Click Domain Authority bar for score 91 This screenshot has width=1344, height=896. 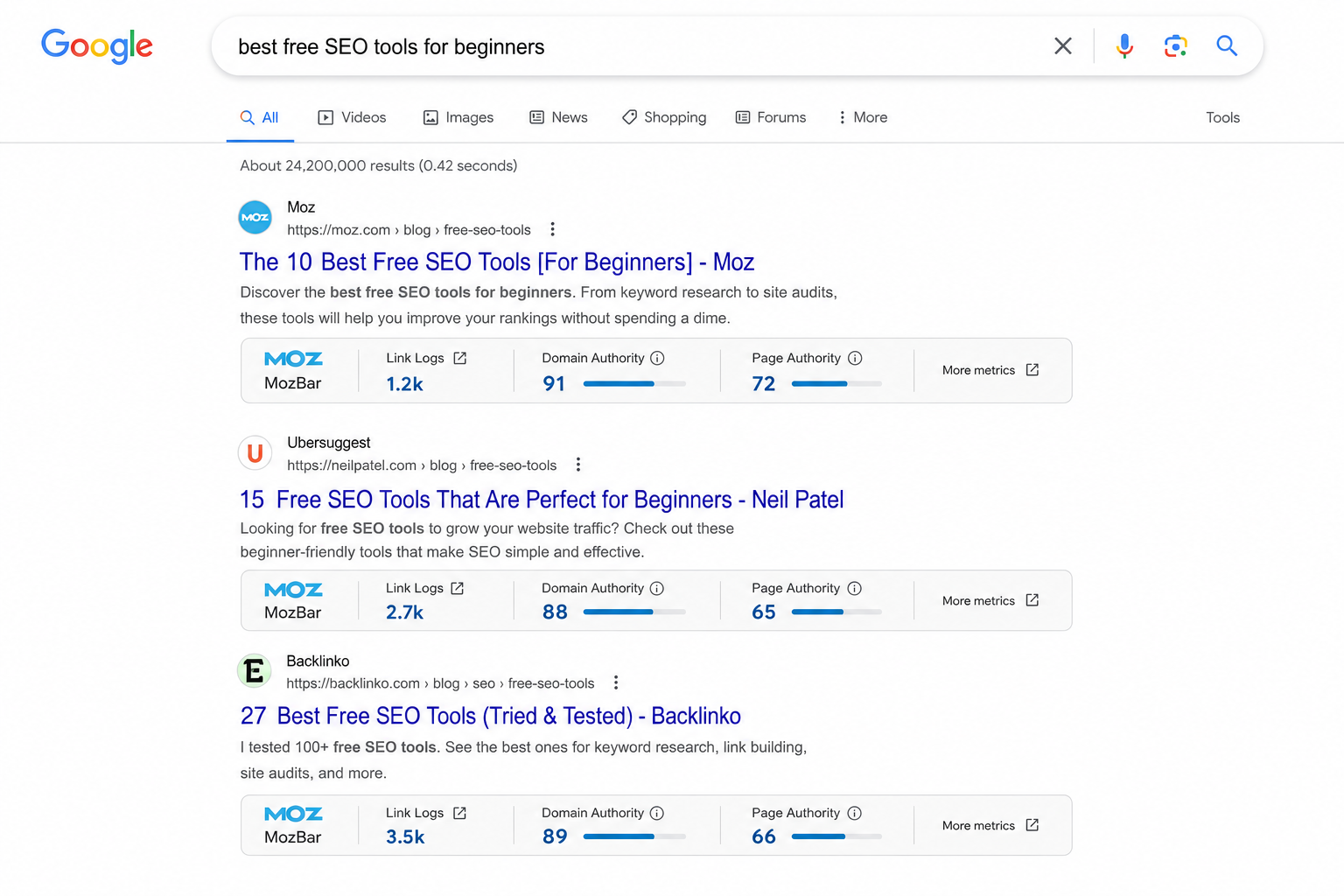tap(634, 383)
